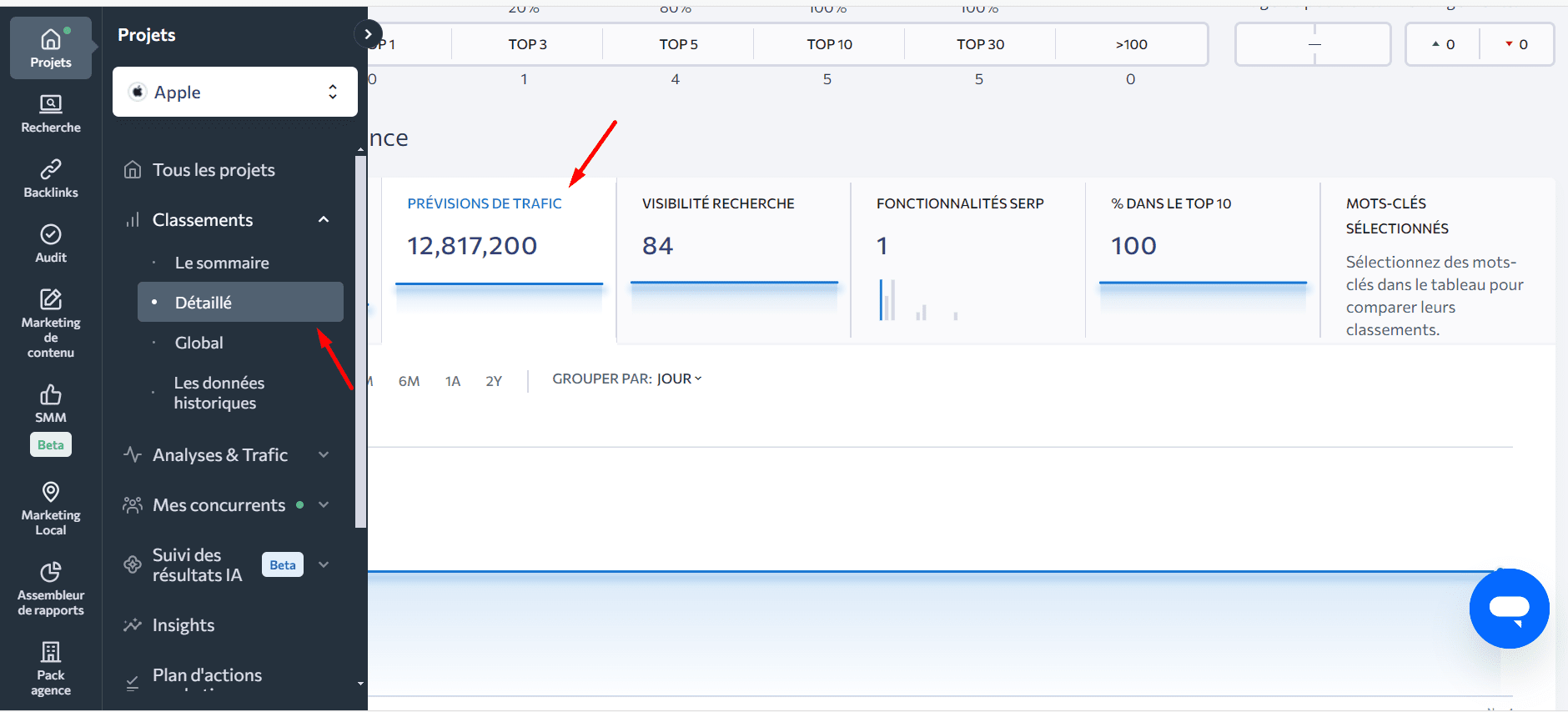Select the Visibilité recherche tab

(734, 258)
